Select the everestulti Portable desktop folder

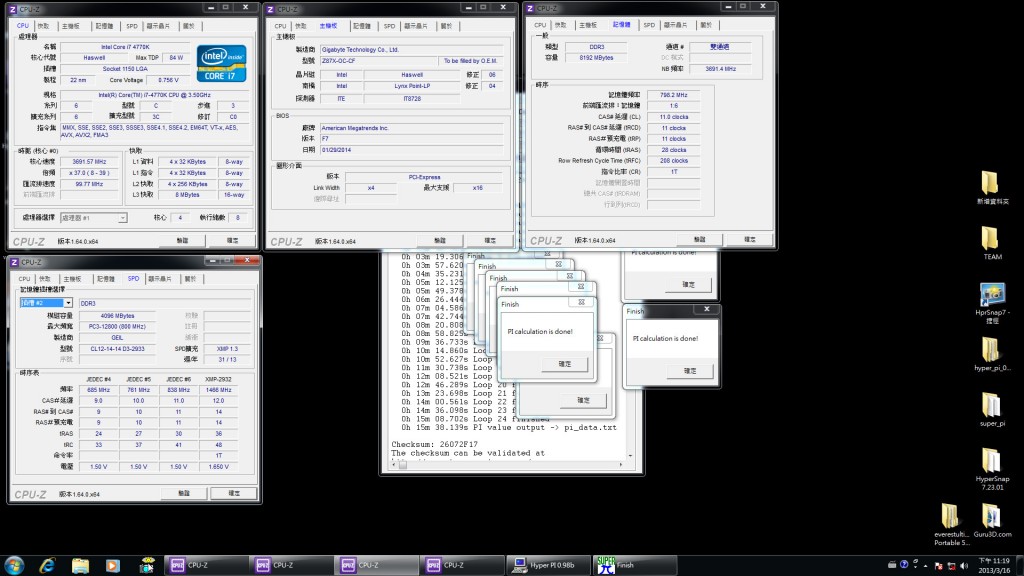(x=951, y=524)
